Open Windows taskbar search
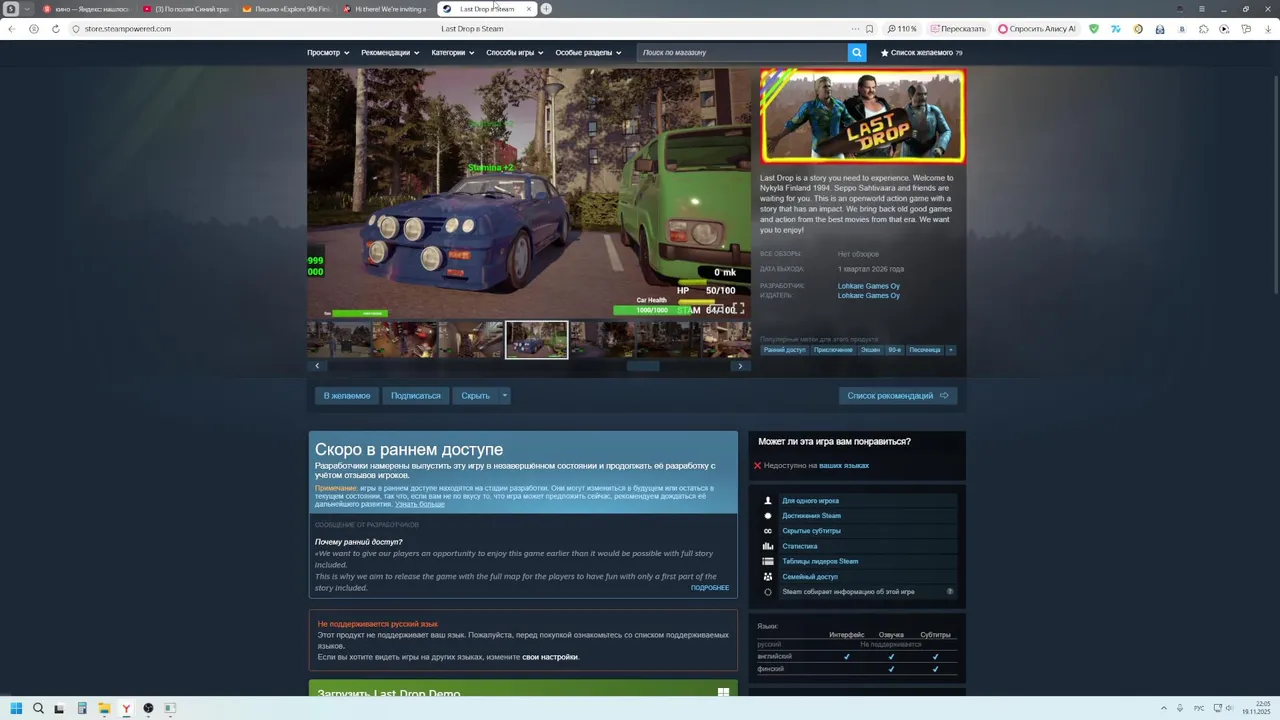Image resolution: width=1280 pixels, height=720 pixels. [38, 708]
